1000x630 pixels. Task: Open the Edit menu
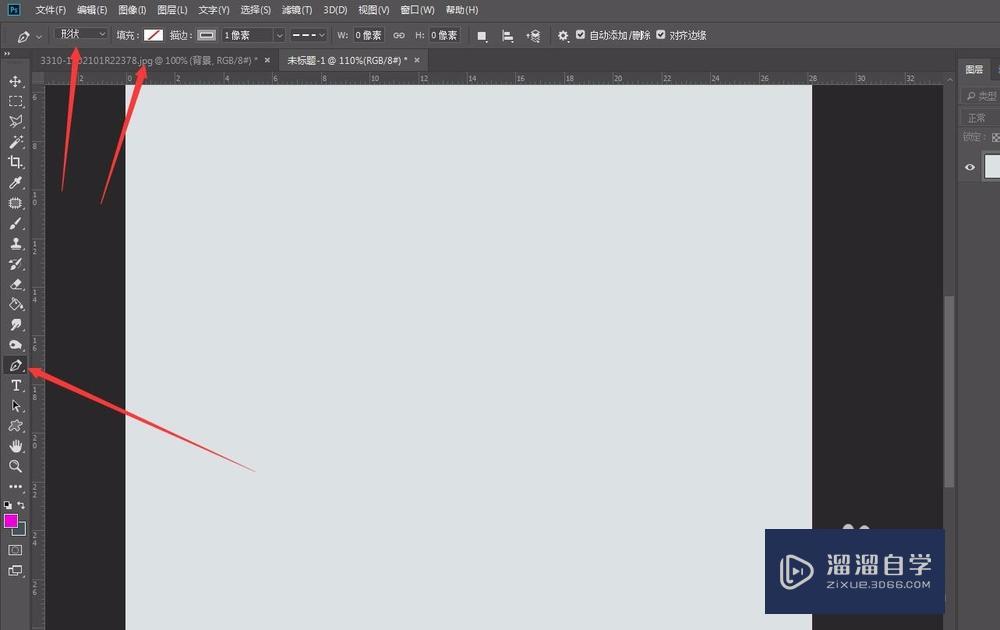(x=92, y=10)
